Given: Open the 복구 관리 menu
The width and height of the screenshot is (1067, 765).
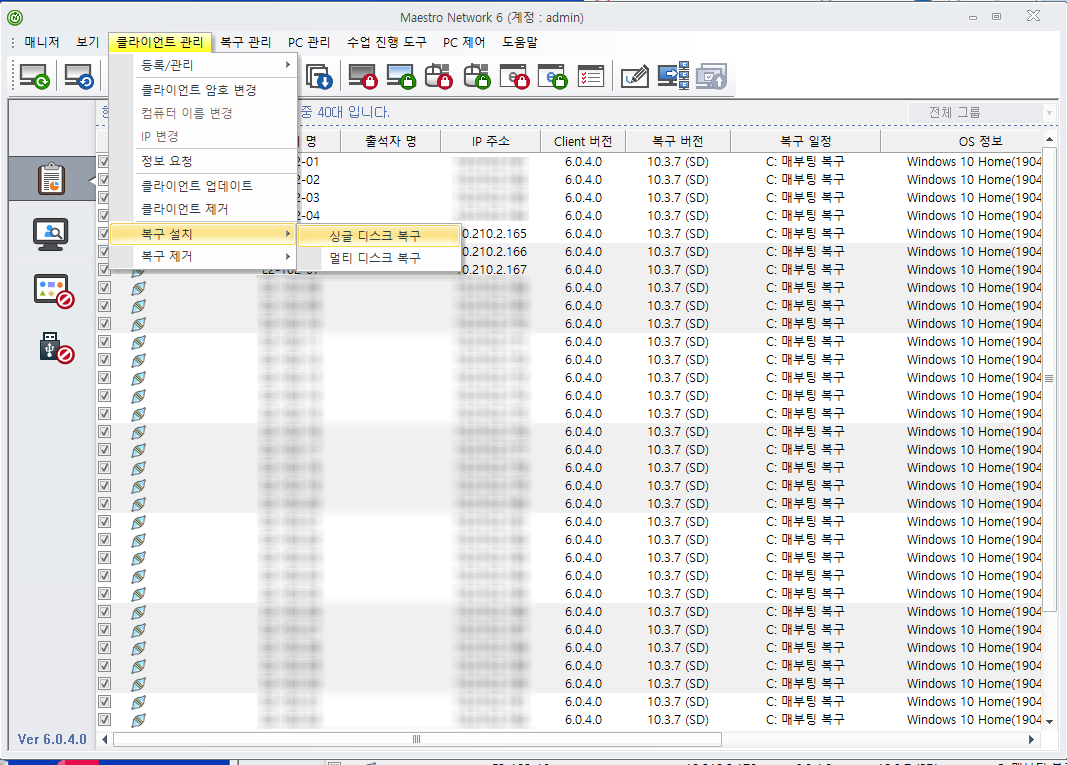Looking at the screenshot, I should (245, 42).
